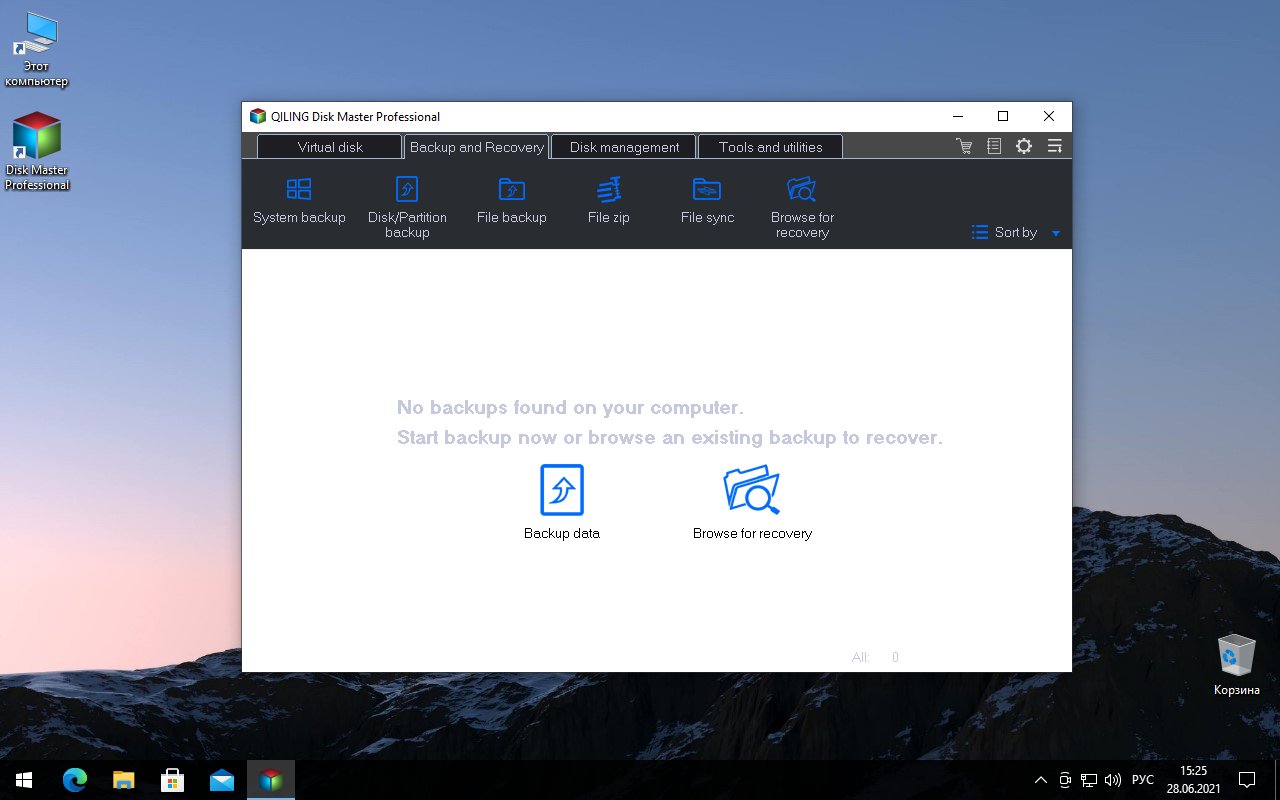Launch Disk/Partition backup
Screen dimensions: 1280x800
click(407, 208)
